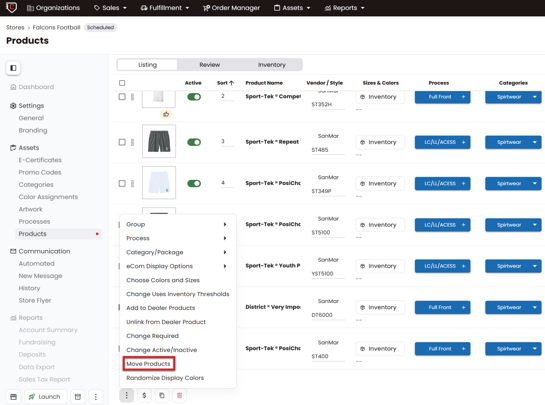Open Color Assignments in the sidebar
This screenshot has height=405, width=545.
[48, 197]
